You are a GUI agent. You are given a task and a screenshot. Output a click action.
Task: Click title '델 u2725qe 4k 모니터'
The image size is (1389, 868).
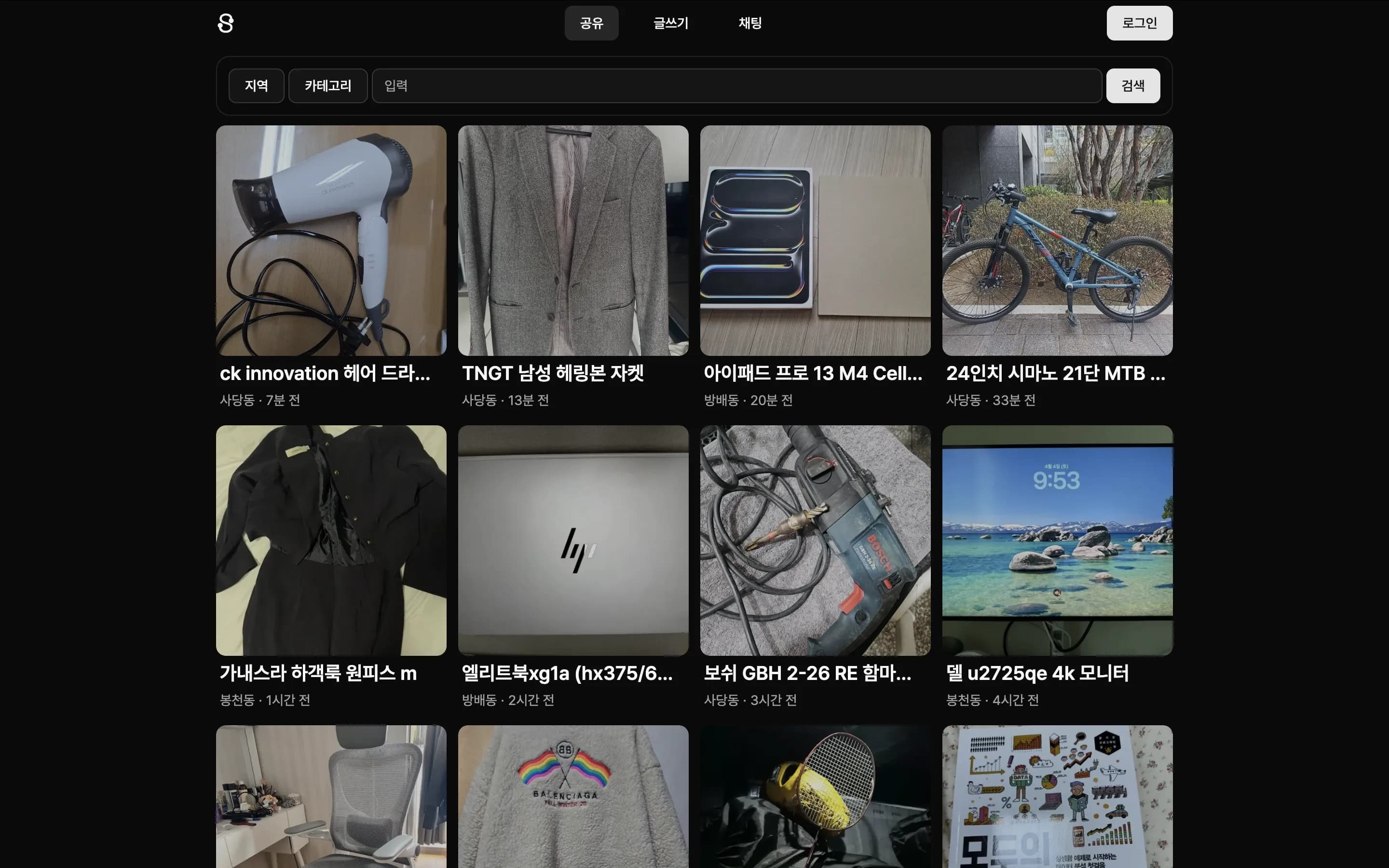click(1037, 673)
